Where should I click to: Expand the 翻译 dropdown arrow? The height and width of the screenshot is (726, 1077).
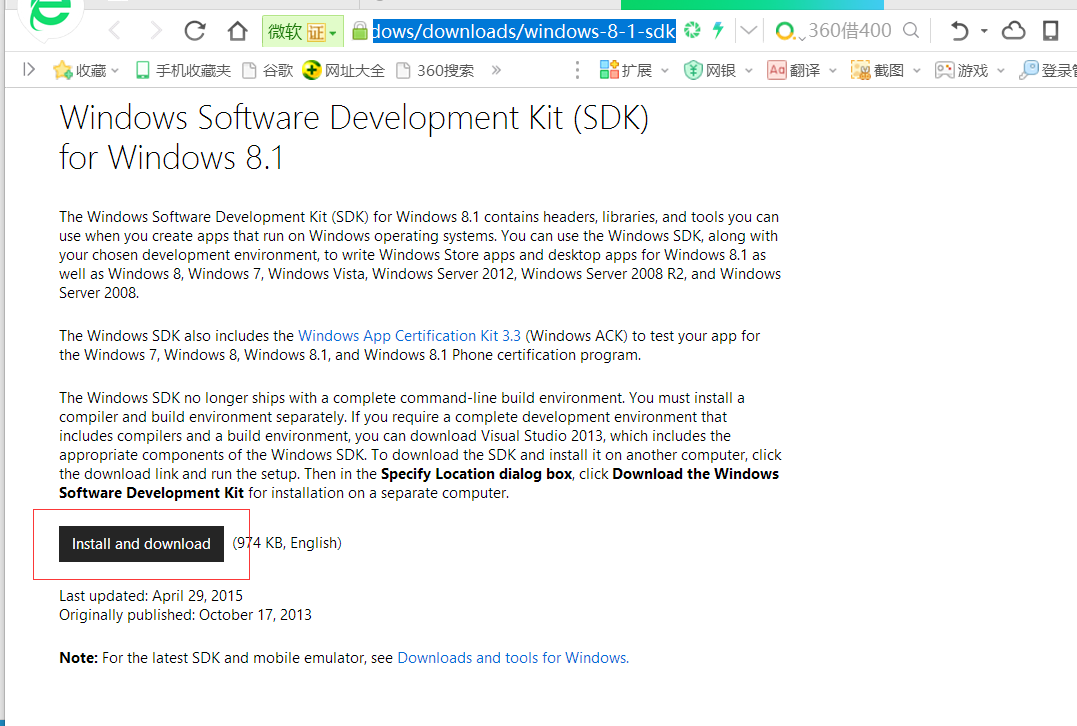coord(833,71)
